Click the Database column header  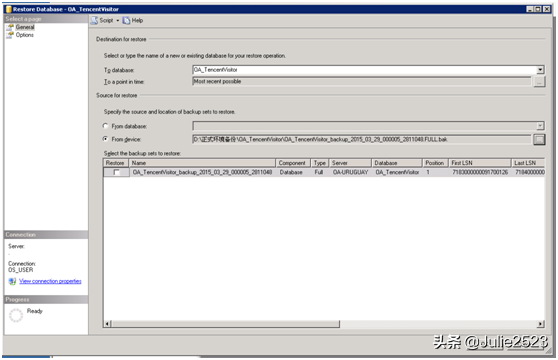coord(396,163)
